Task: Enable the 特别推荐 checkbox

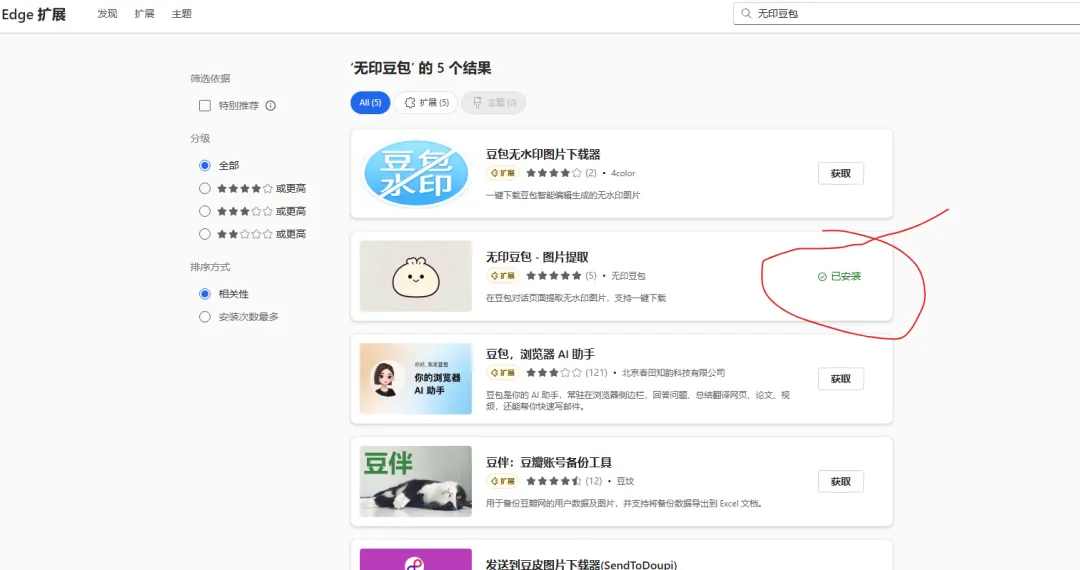Action: [x=205, y=105]
